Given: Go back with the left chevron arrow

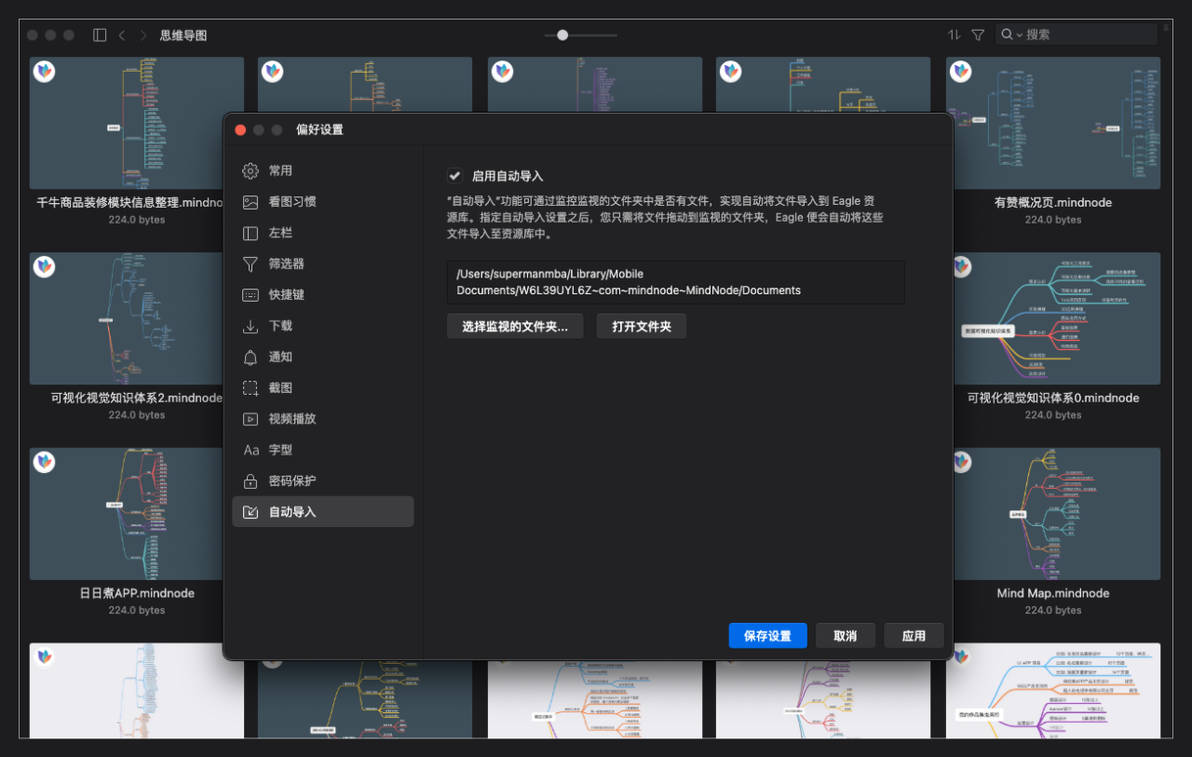Looking at the screenshot, I should click(122, 35).
